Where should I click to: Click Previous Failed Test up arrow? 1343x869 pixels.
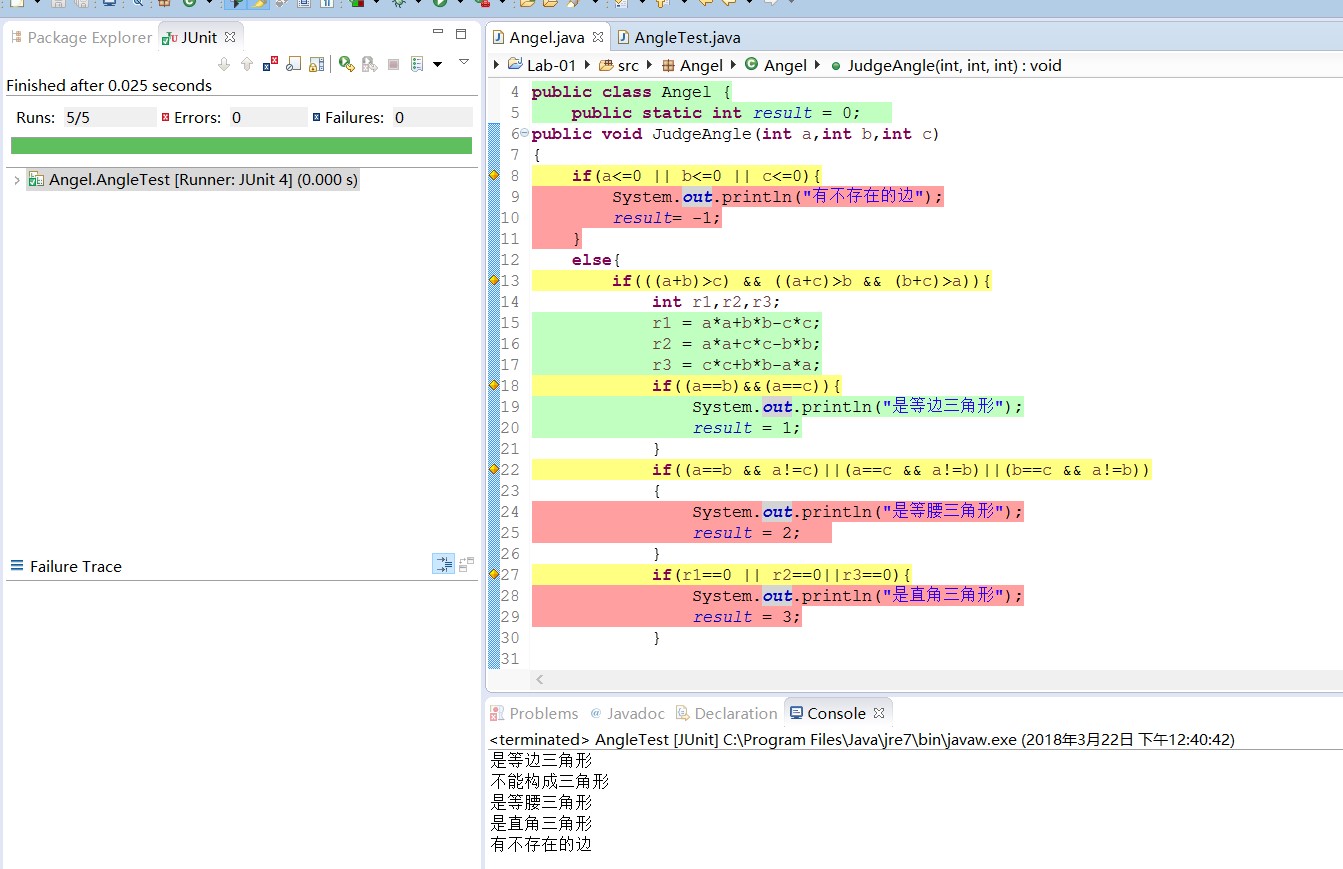click(x=247, y=64)
